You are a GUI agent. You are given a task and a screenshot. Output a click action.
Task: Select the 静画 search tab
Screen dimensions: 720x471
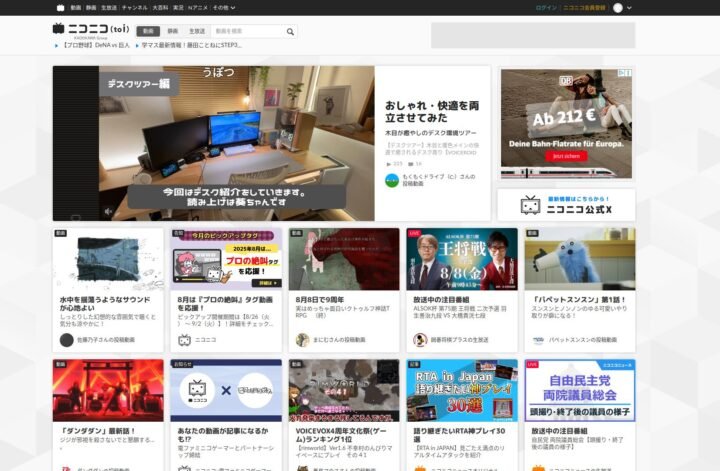pyautogui.click(x=173, y=31)
